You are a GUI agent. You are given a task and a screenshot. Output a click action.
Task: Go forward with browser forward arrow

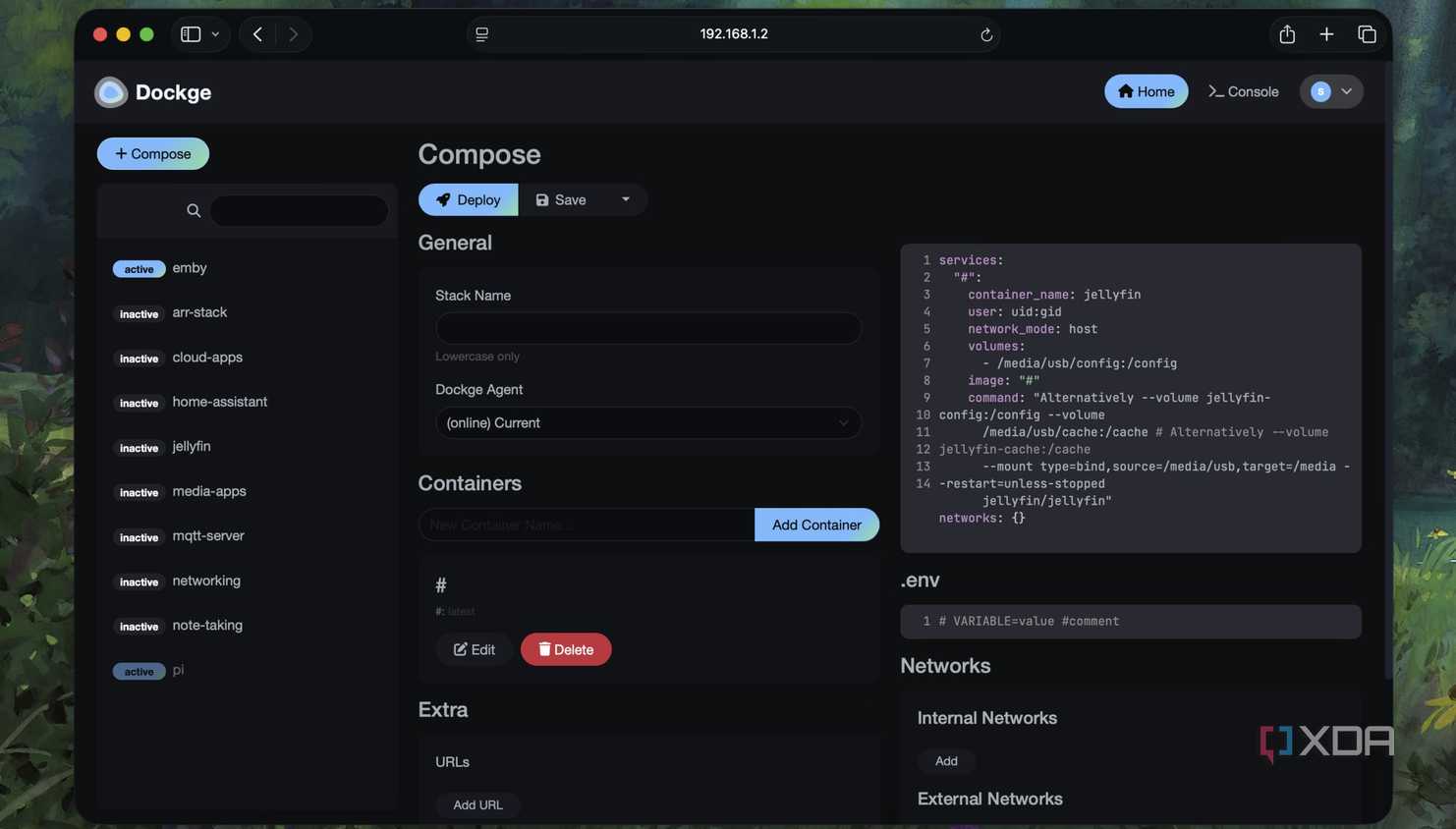tap(293, 34)
